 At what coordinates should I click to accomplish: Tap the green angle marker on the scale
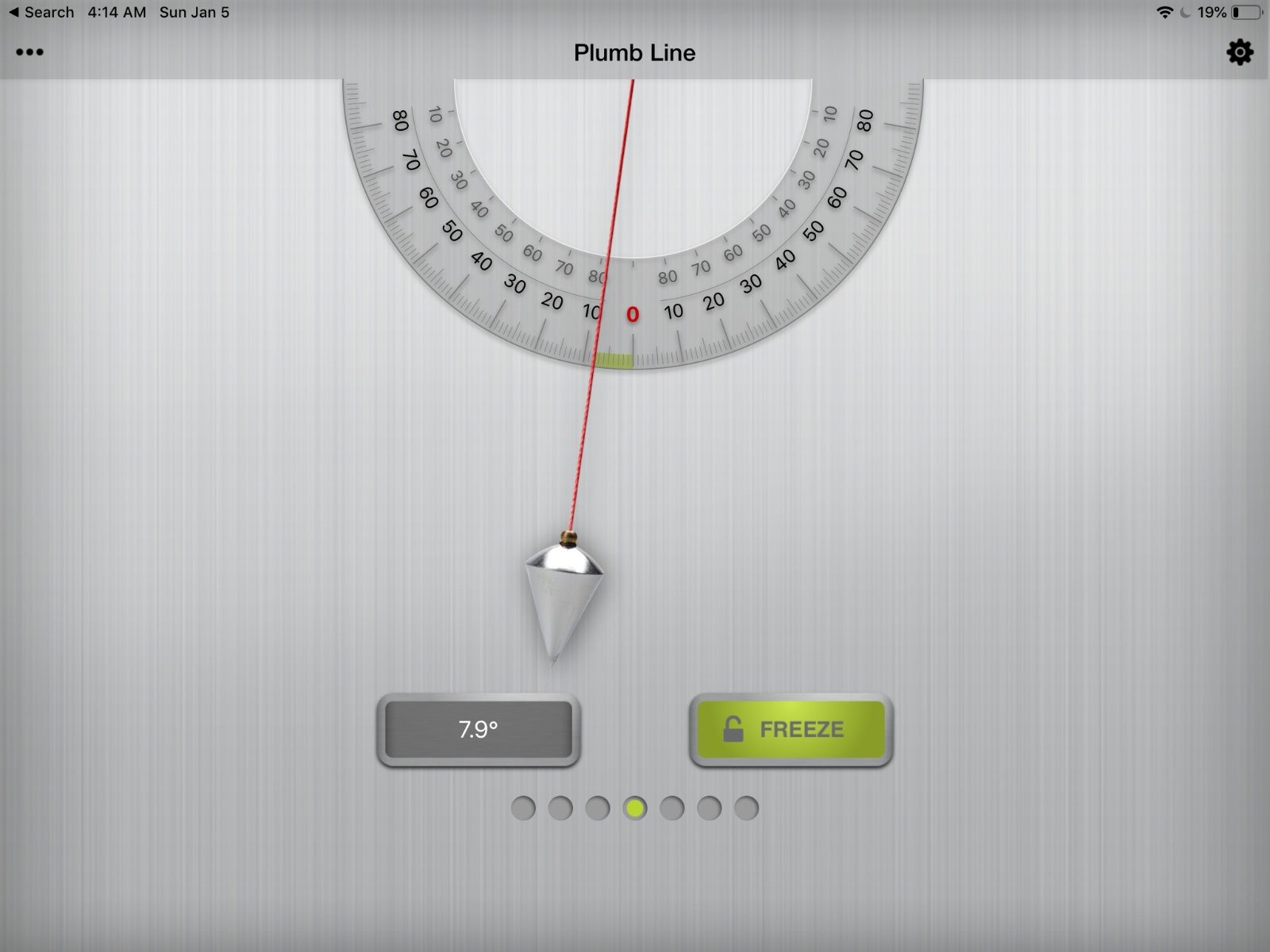pyautogui.click(x=614, y=361)
